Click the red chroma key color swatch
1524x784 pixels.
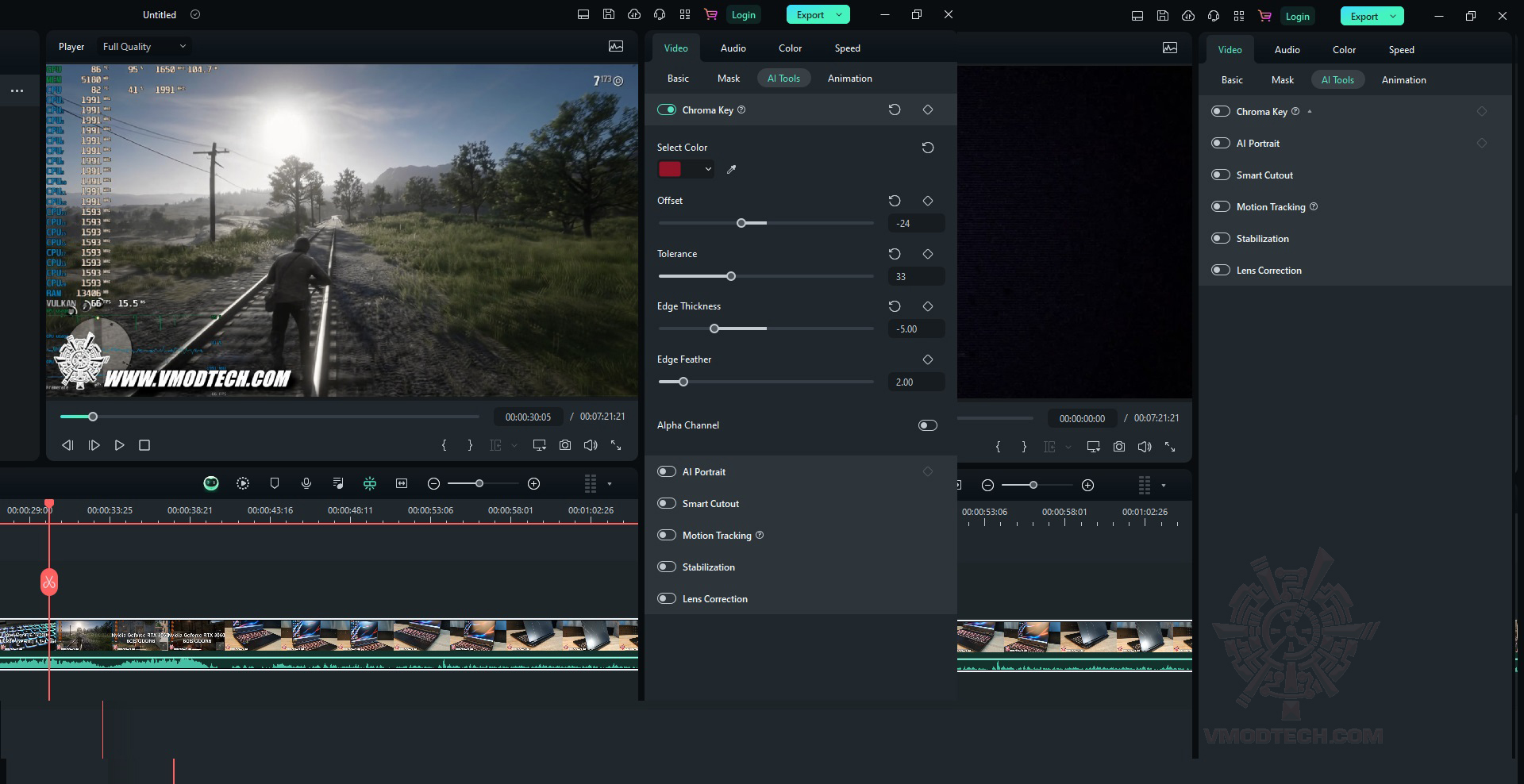(x=670, y=169)
